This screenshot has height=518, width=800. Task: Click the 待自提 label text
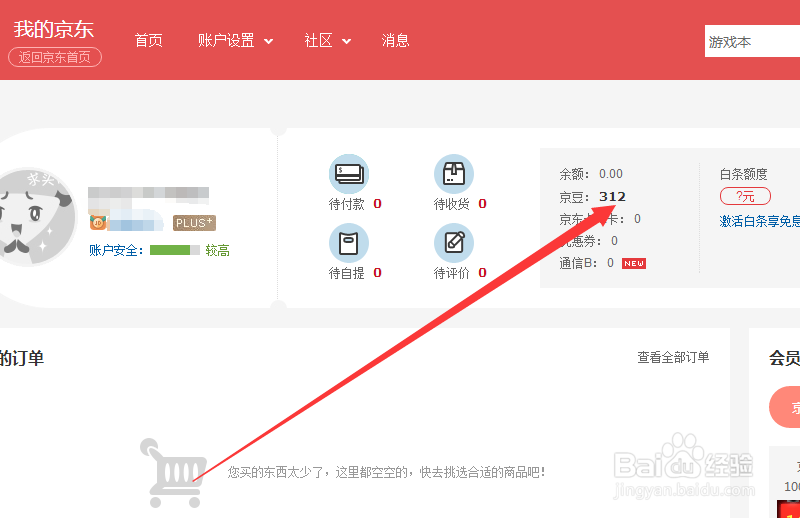[346, 273]
